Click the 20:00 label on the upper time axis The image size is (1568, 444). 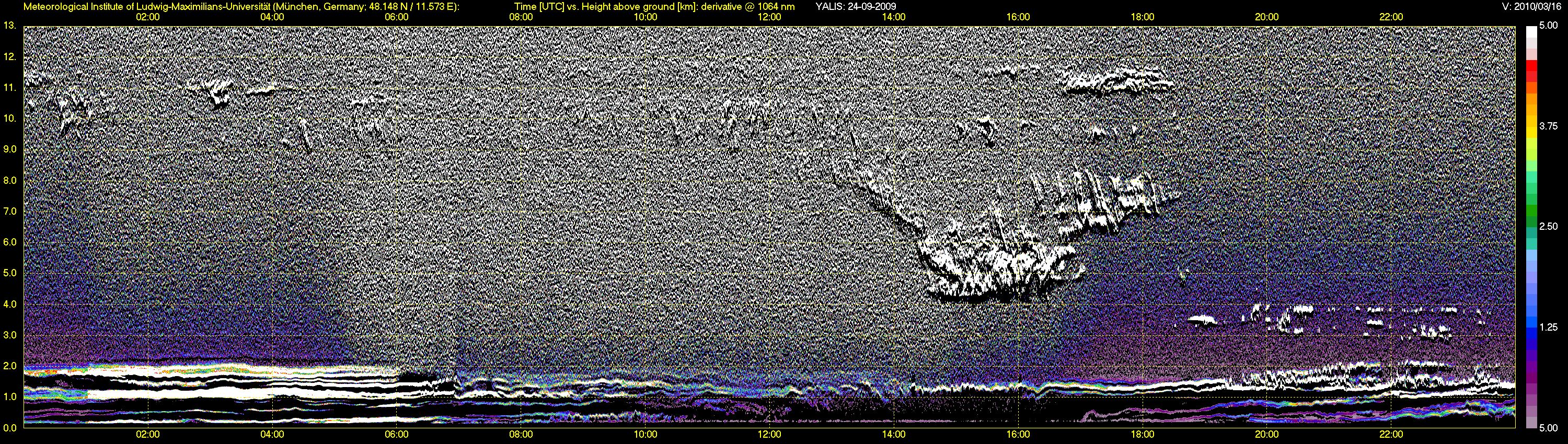(1267, 17)
